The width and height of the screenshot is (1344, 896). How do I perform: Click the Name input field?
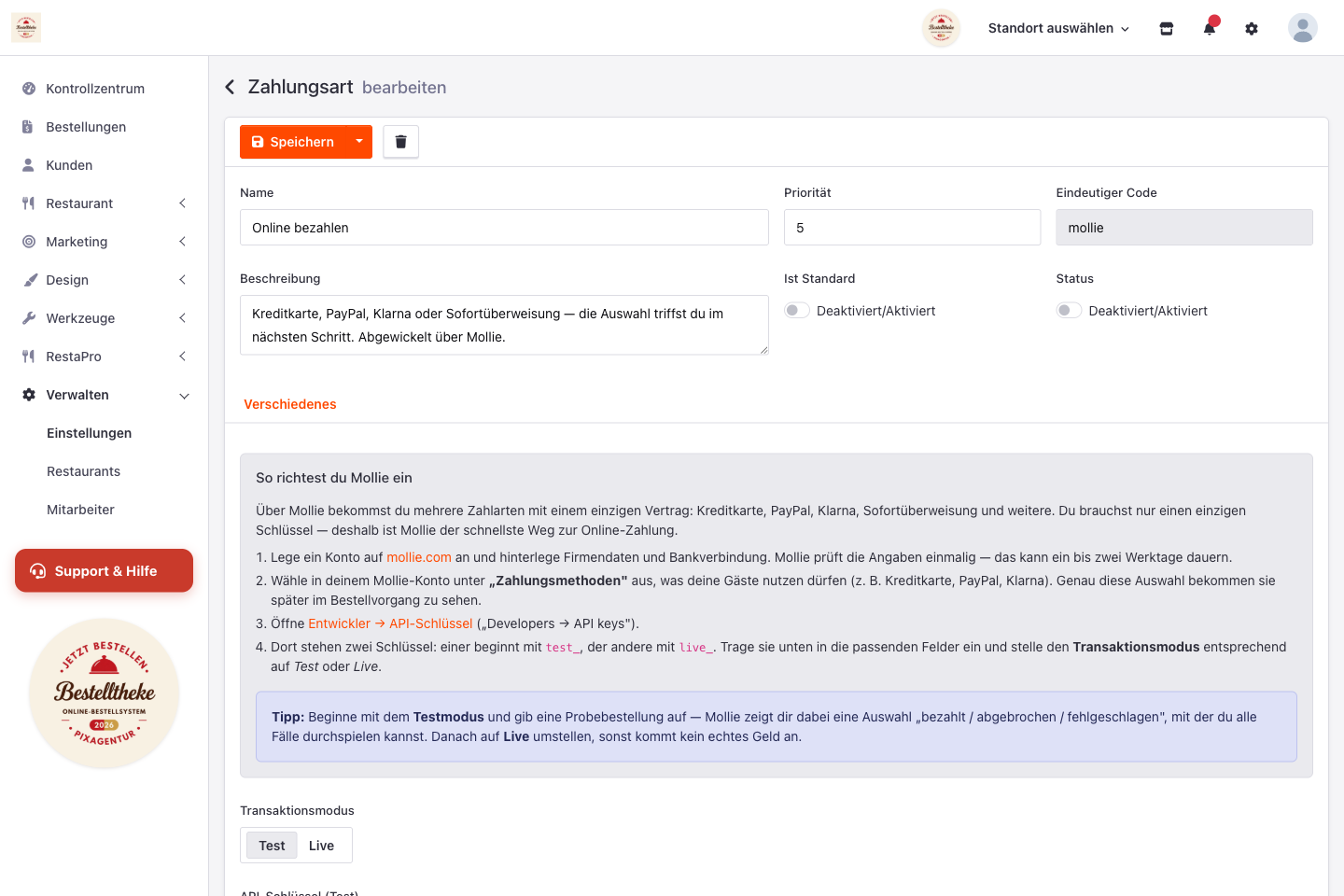(504, 228)
